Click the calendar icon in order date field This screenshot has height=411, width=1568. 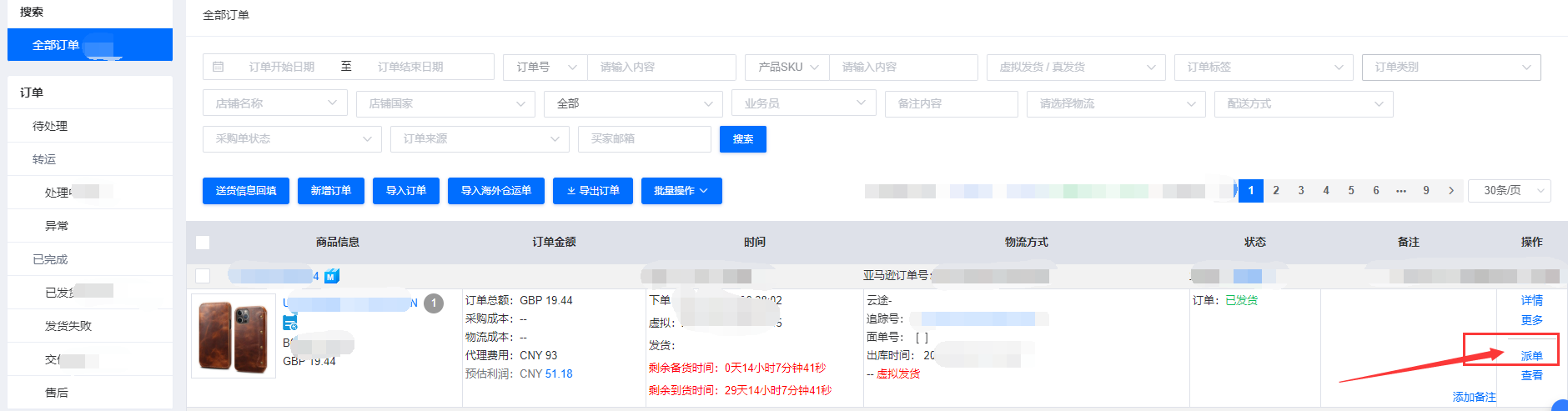tap(219, 67)
